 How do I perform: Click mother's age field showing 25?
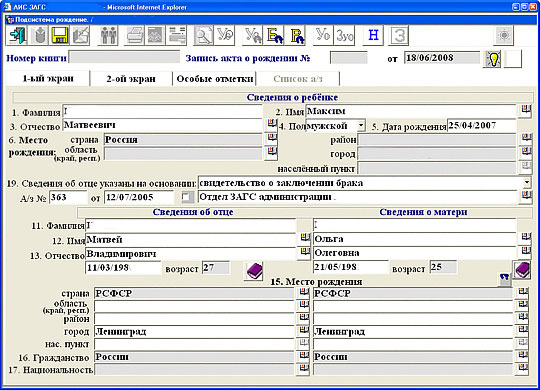pos(444,267)
